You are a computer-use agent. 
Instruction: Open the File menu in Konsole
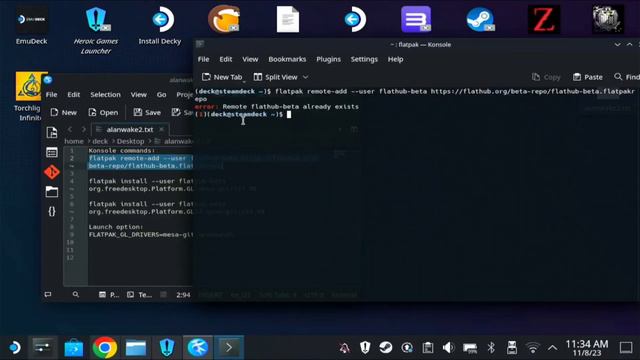(203, 59)
